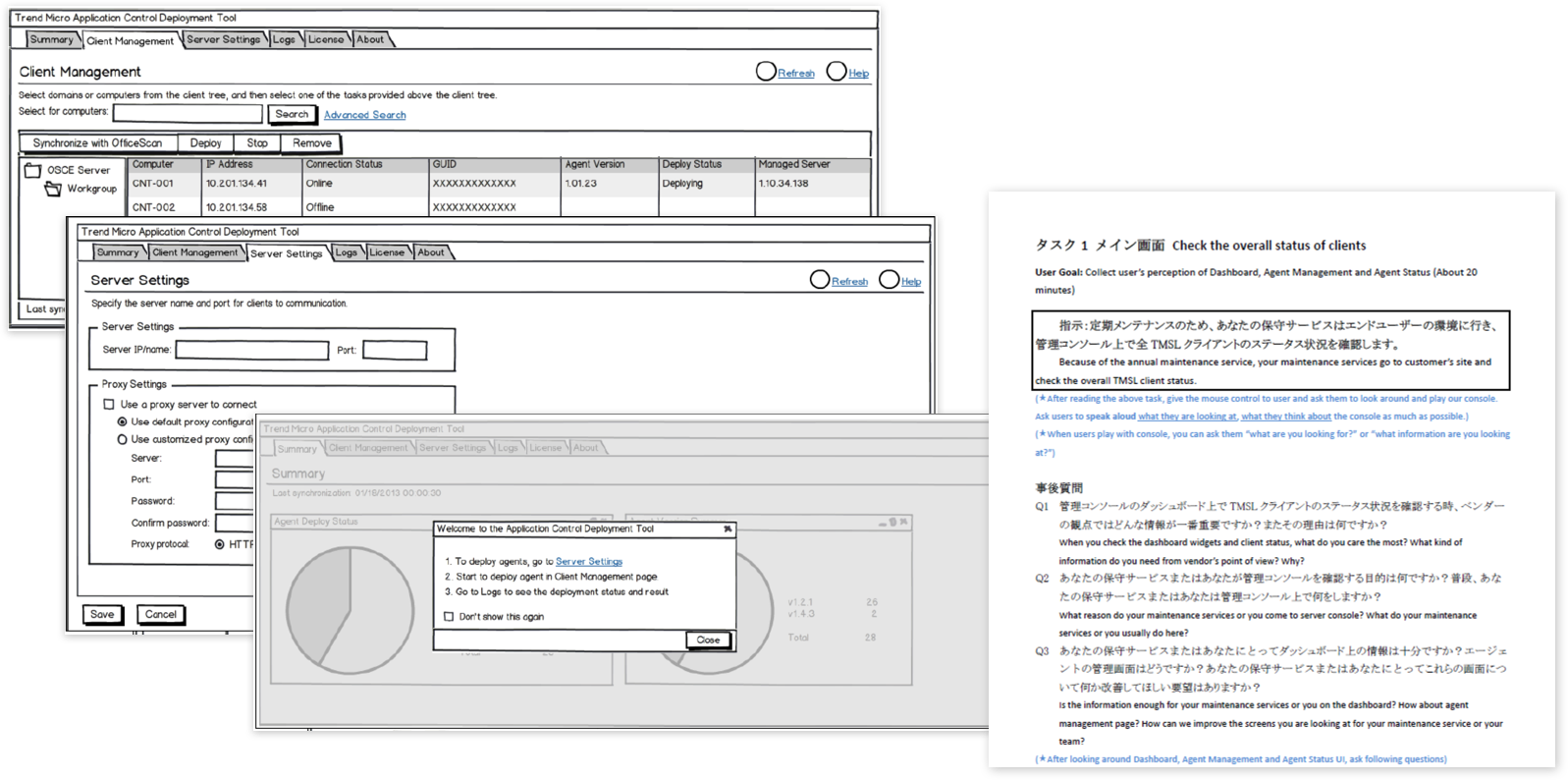This screenshot has width=1568, height=780.
Task: Tick the 'Don't show this again' checkbox
Action: 449,617
